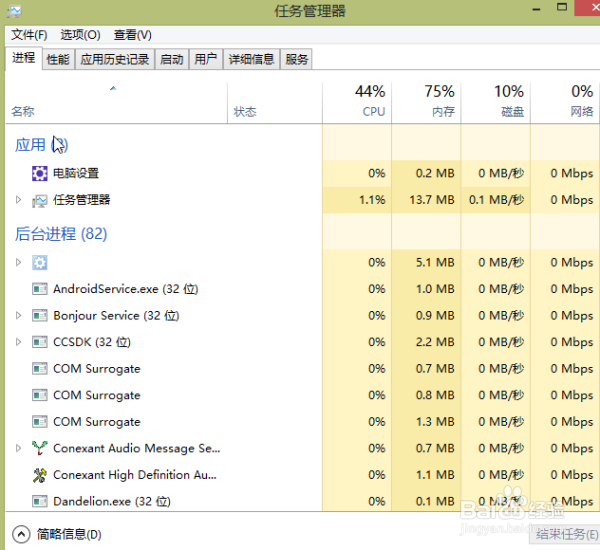Screen dimensions: 600x550
Task: Expand the 任务管理器 process row
Action: point(18,200)
